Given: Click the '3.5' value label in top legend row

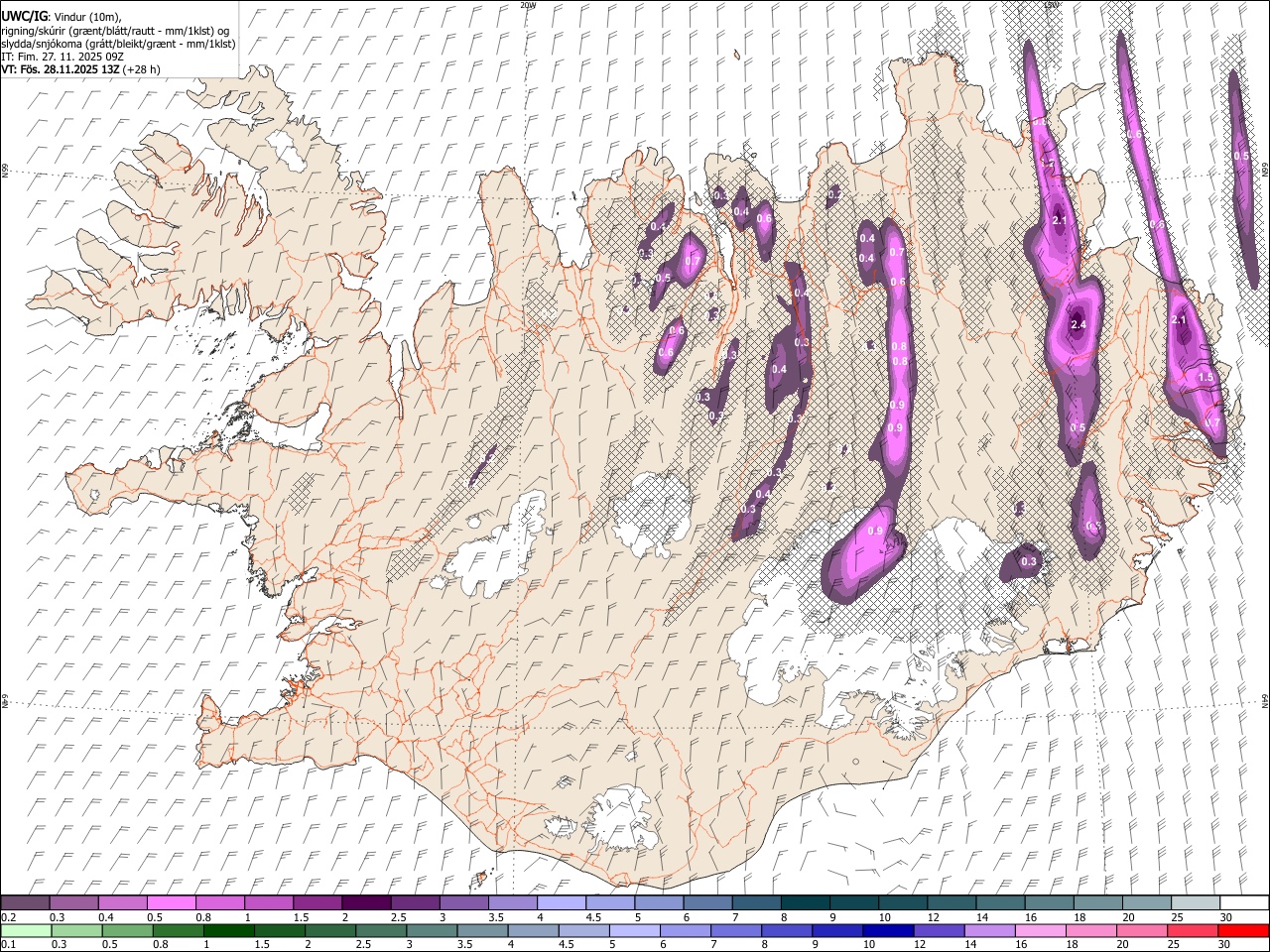Looking at the screenshot, I should [x=496, y=917].
